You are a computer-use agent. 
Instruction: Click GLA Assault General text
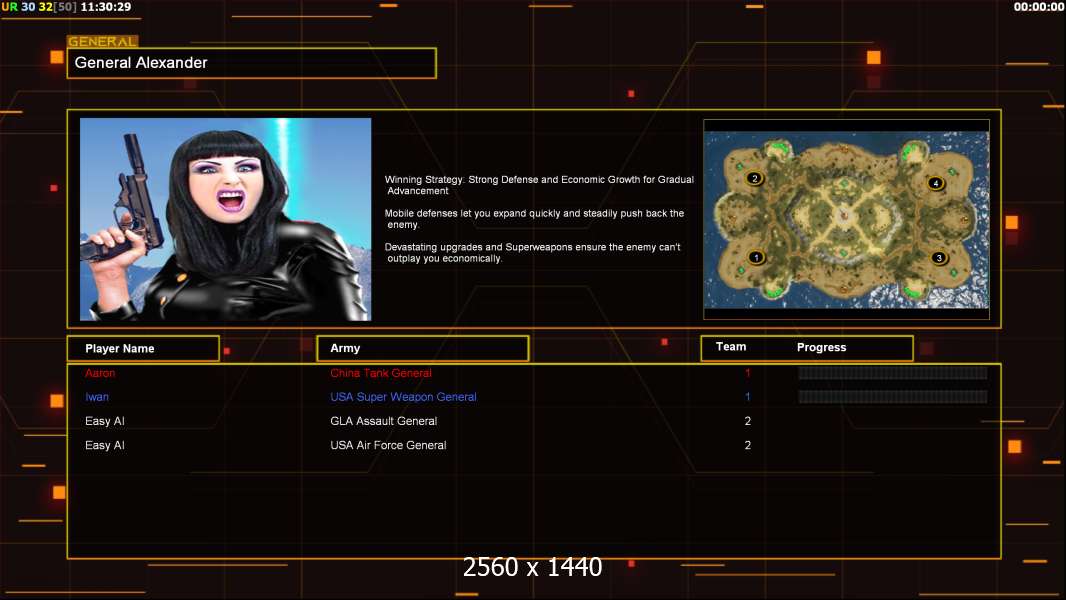(x=383, y=421)
